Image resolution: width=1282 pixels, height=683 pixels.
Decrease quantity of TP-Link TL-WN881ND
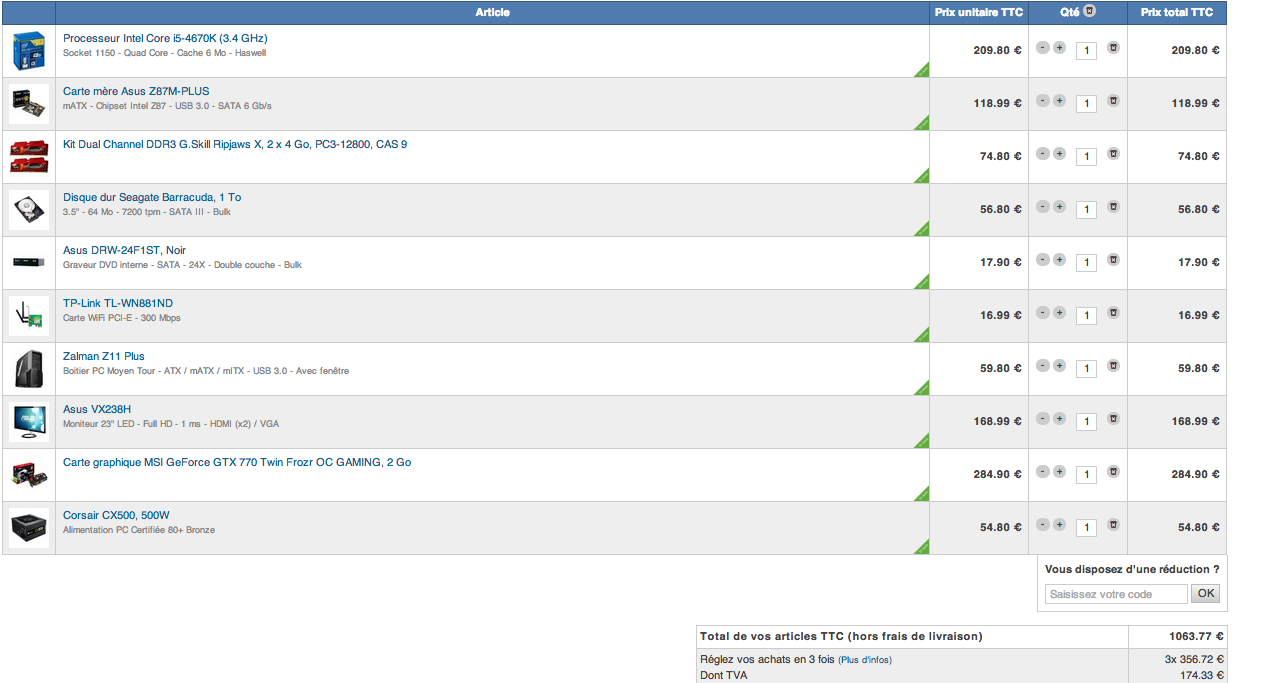[1043, 313]
